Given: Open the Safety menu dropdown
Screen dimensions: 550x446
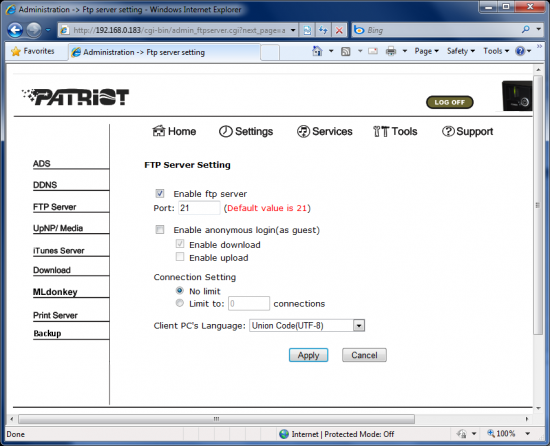Looking at the screenshot, I should tap(461, 51).
